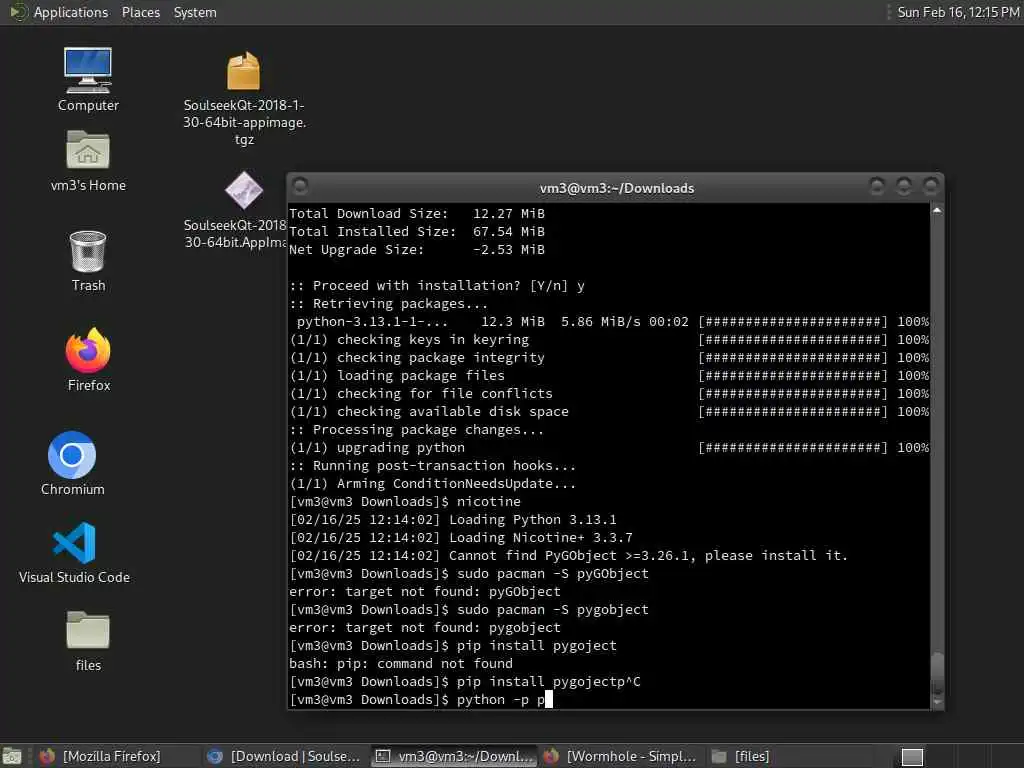The width and height of the screenshot is (1024, 768).
Task: Switch to Wormhole Firefox taskbar window
Action: click(x=620, y=756)
